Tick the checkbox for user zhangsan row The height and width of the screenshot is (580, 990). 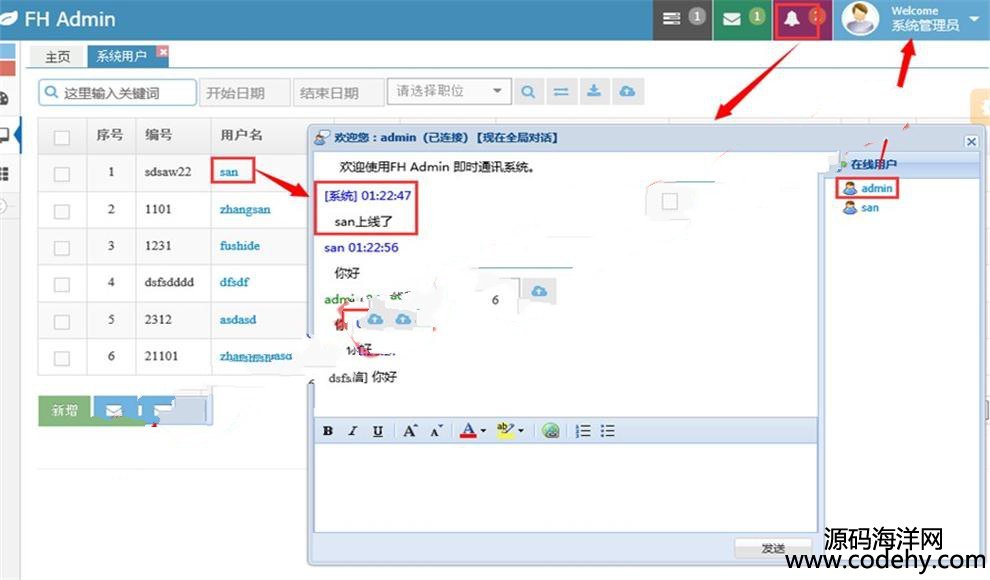(x=62, y=210)
